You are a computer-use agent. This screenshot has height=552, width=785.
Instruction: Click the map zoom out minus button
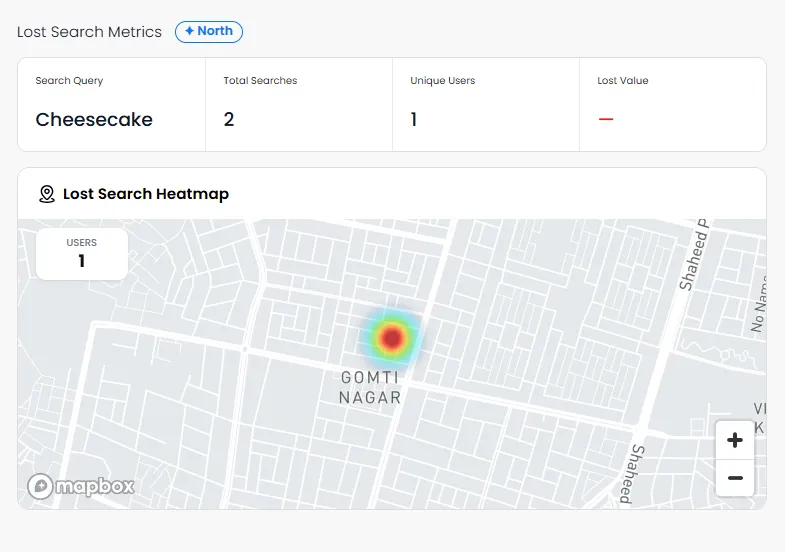tap(735, 478)
